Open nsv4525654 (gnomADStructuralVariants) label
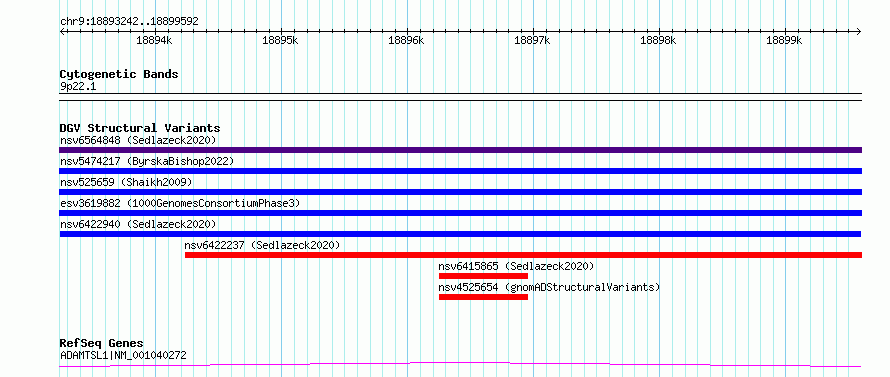This screenshot has width=890, height=377. (549, 287)
